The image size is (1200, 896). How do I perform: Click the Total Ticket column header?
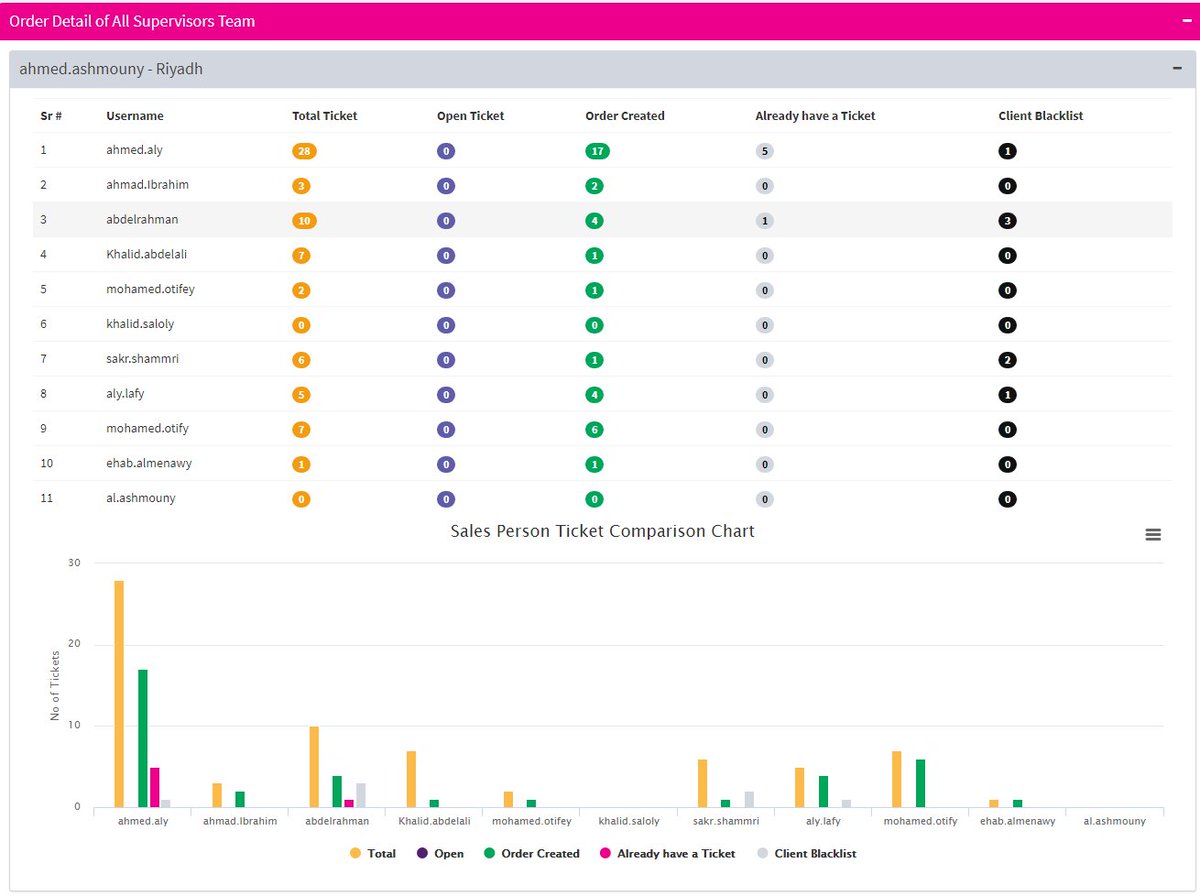click(x=325, y=116)
